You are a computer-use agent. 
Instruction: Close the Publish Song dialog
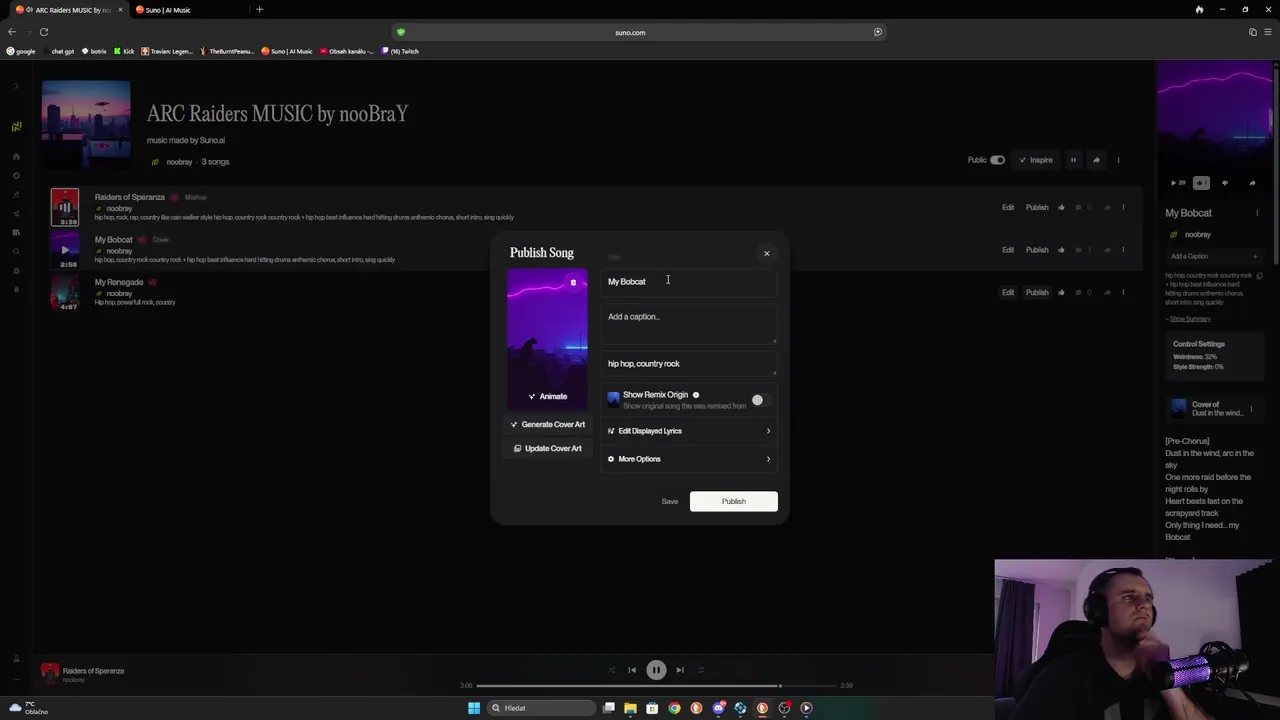click(767, 253)
